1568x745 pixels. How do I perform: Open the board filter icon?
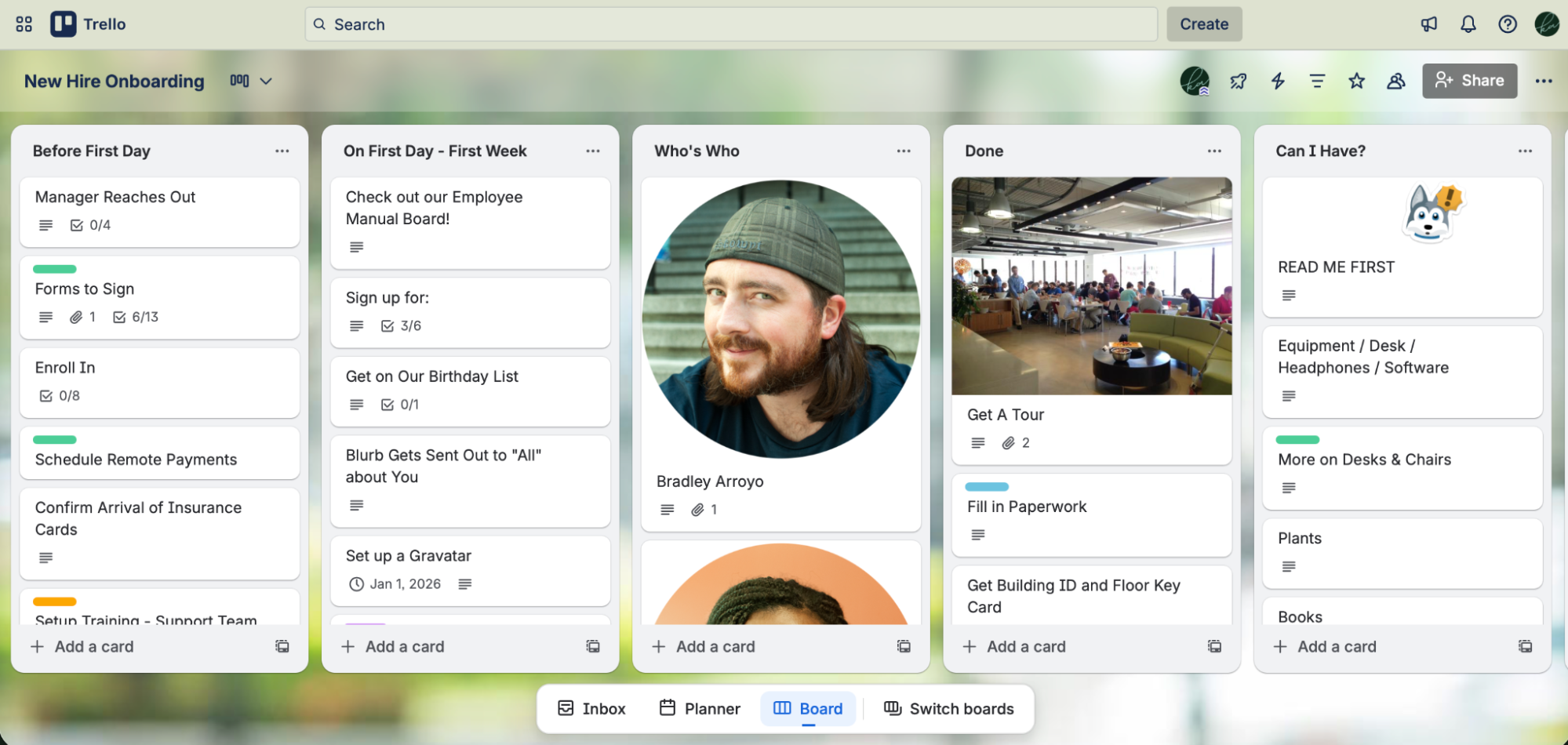click(1317, 81)
